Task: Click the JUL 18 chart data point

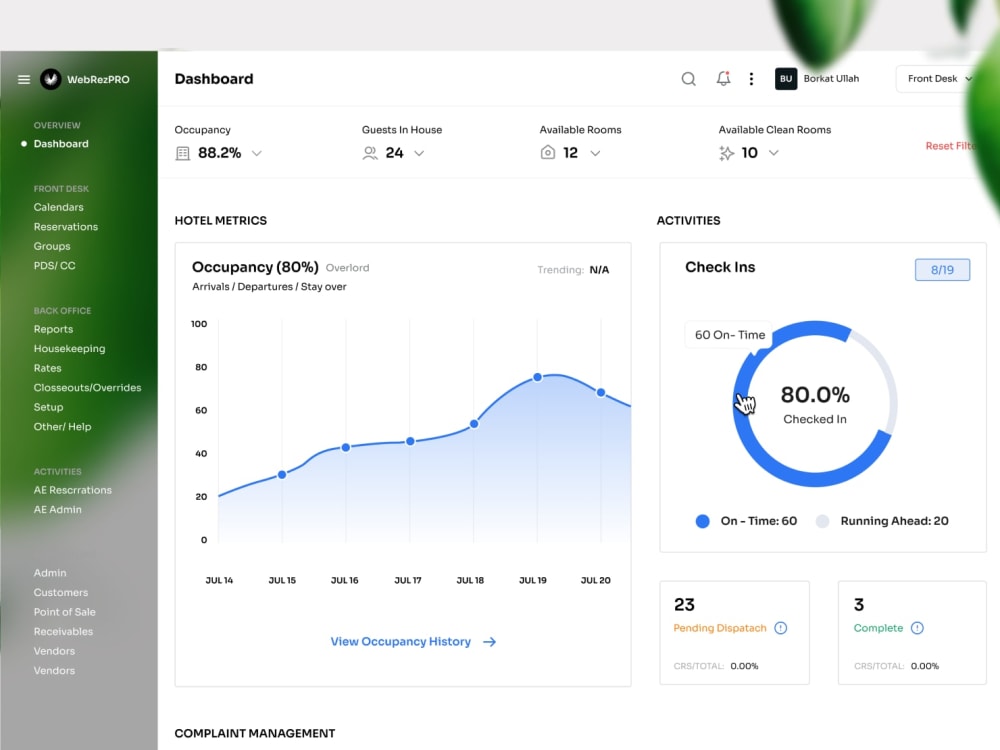Action: (474, 423)
